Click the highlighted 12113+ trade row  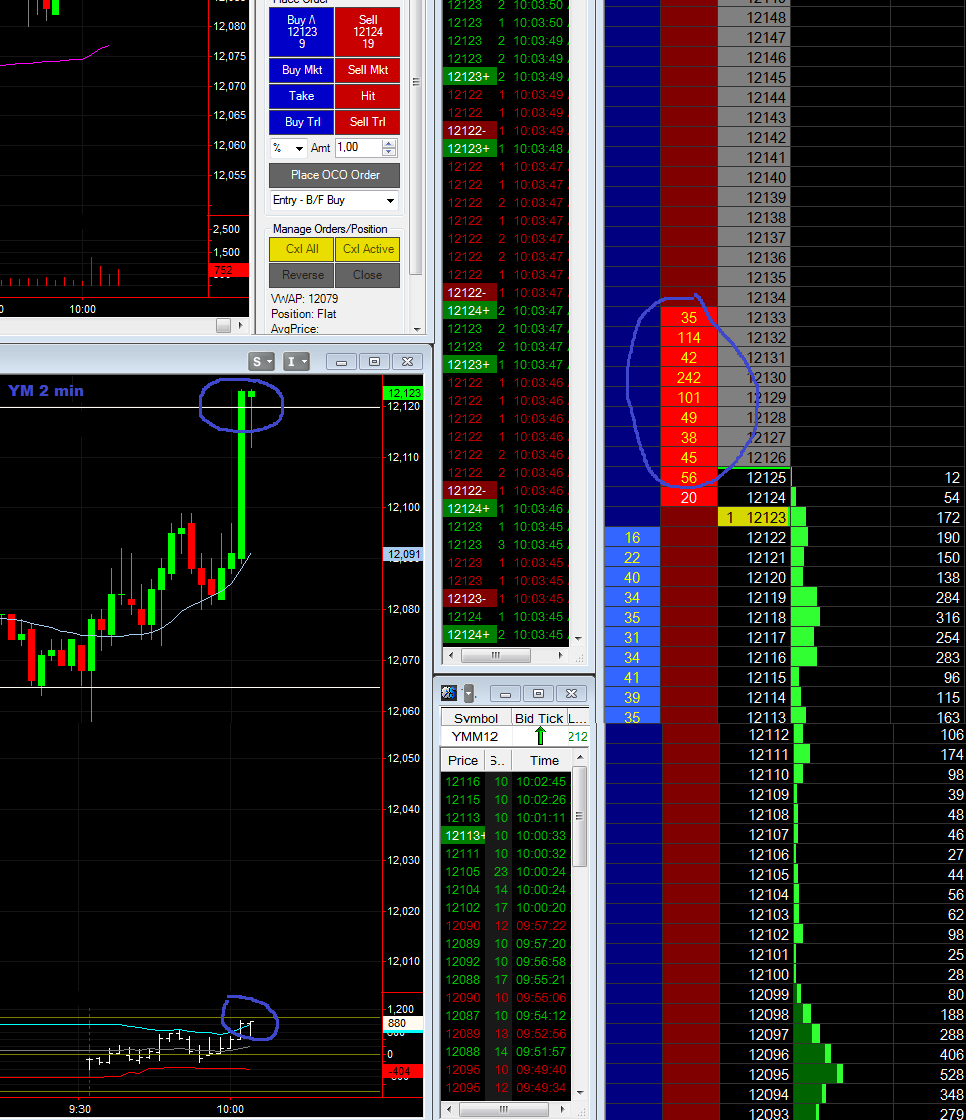pos(507,836)
